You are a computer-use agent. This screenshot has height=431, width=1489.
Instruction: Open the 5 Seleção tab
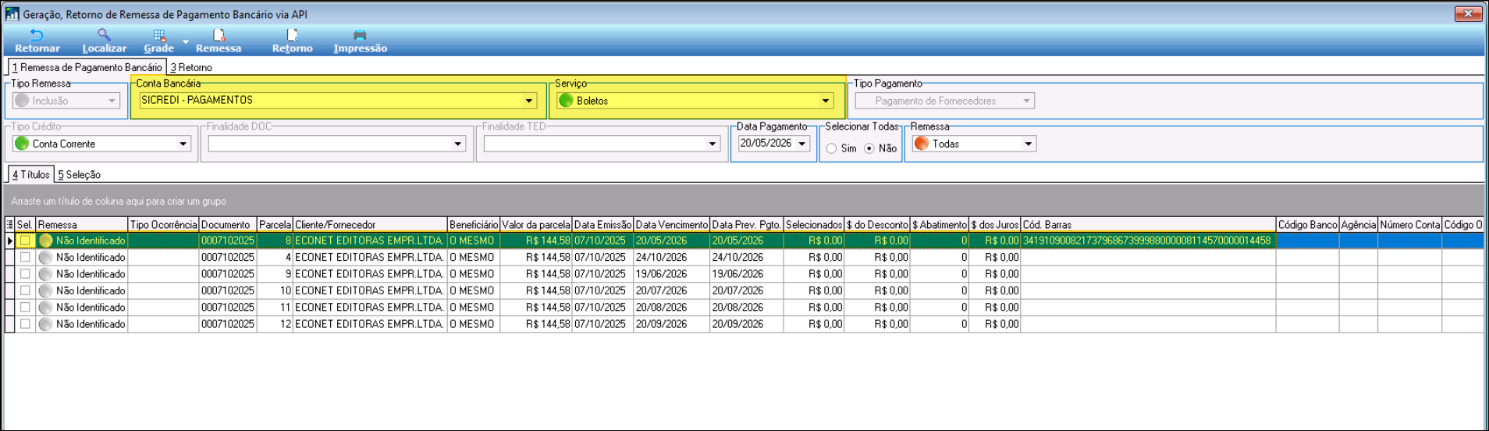pos(79,174)
